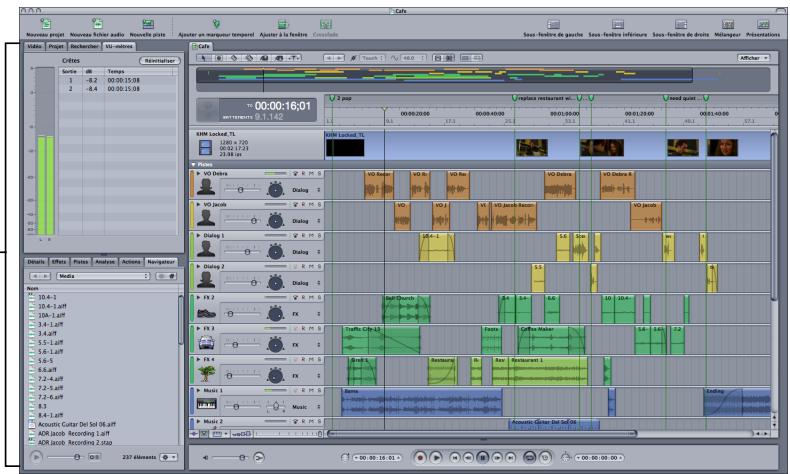Click the Réinitialiser button
Image resolution: width=790 pixels, height=474 pixels.
(x=160, y=60)
